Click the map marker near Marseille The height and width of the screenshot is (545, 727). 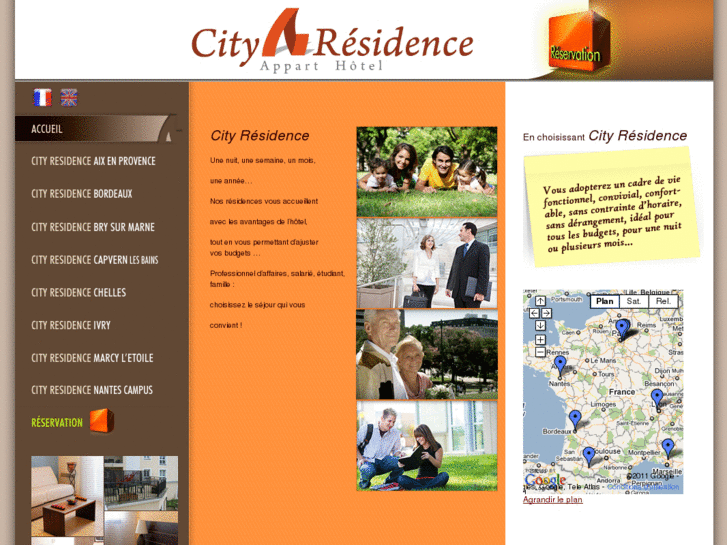(668, 449)
